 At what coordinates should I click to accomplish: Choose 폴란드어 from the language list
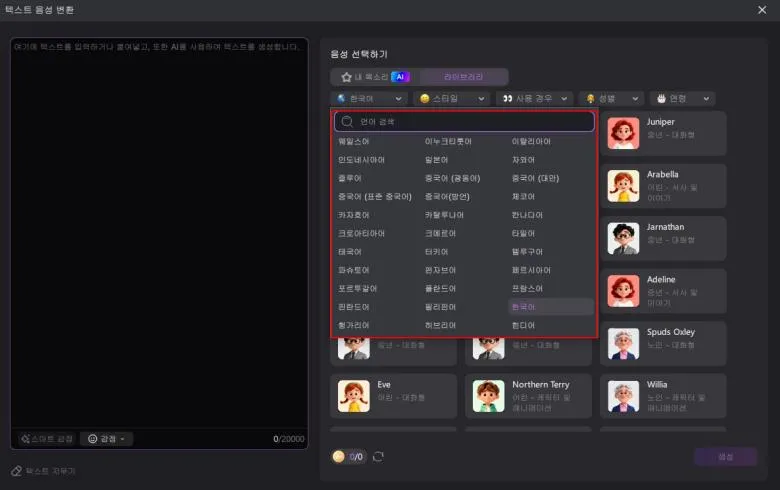(x=440, y=289)
